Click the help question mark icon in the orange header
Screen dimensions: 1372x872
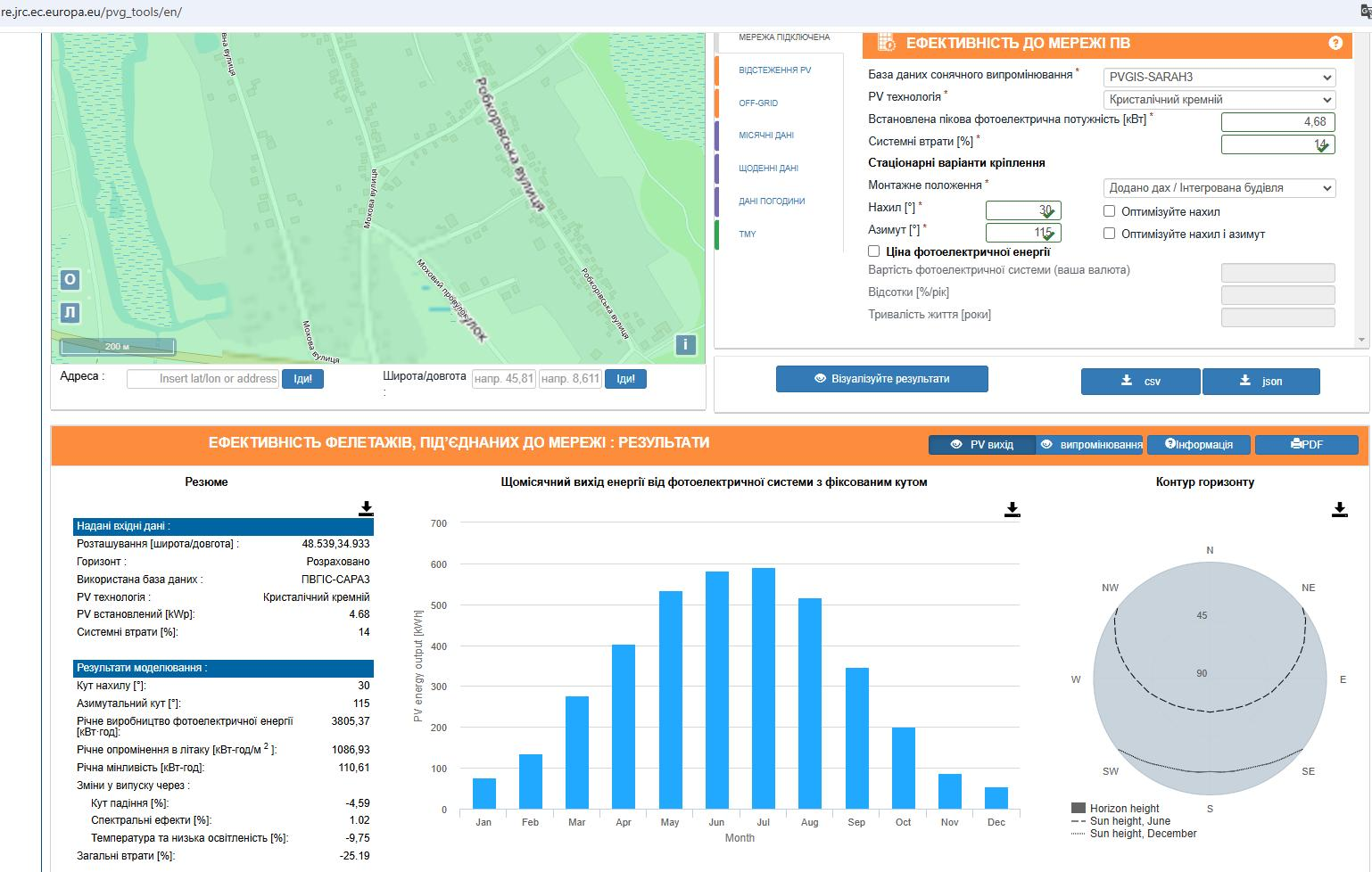click(x=1335, y=43)
